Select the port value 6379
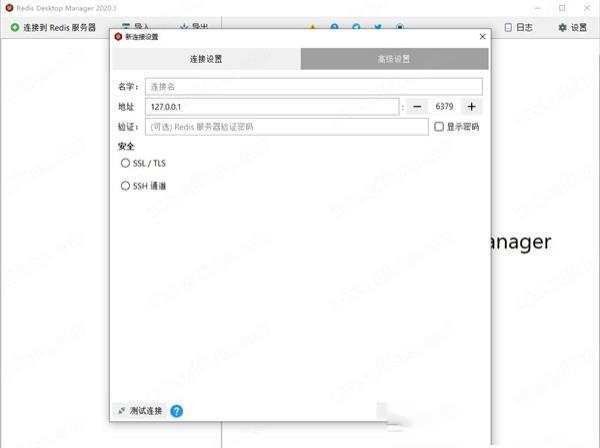The image size is (600, 448). coord(444,107)
